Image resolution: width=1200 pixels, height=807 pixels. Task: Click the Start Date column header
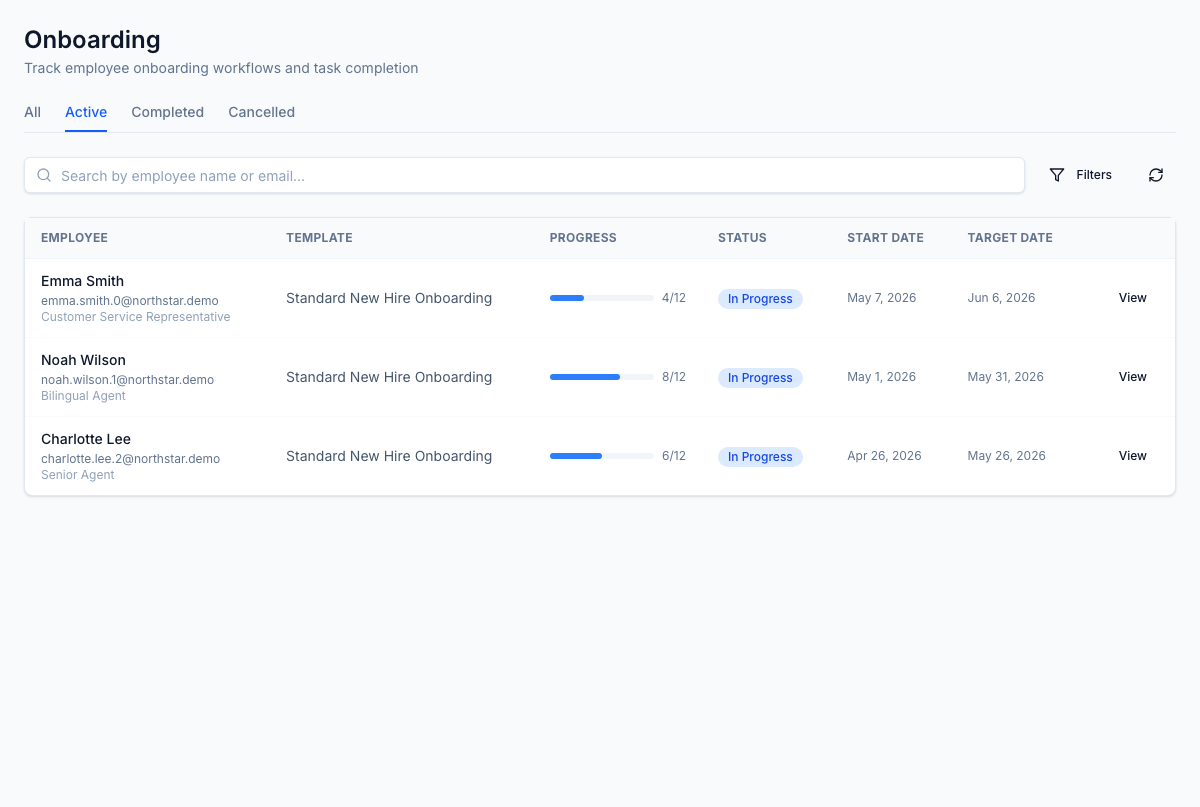pyautogui.click(x=885, y=238)
